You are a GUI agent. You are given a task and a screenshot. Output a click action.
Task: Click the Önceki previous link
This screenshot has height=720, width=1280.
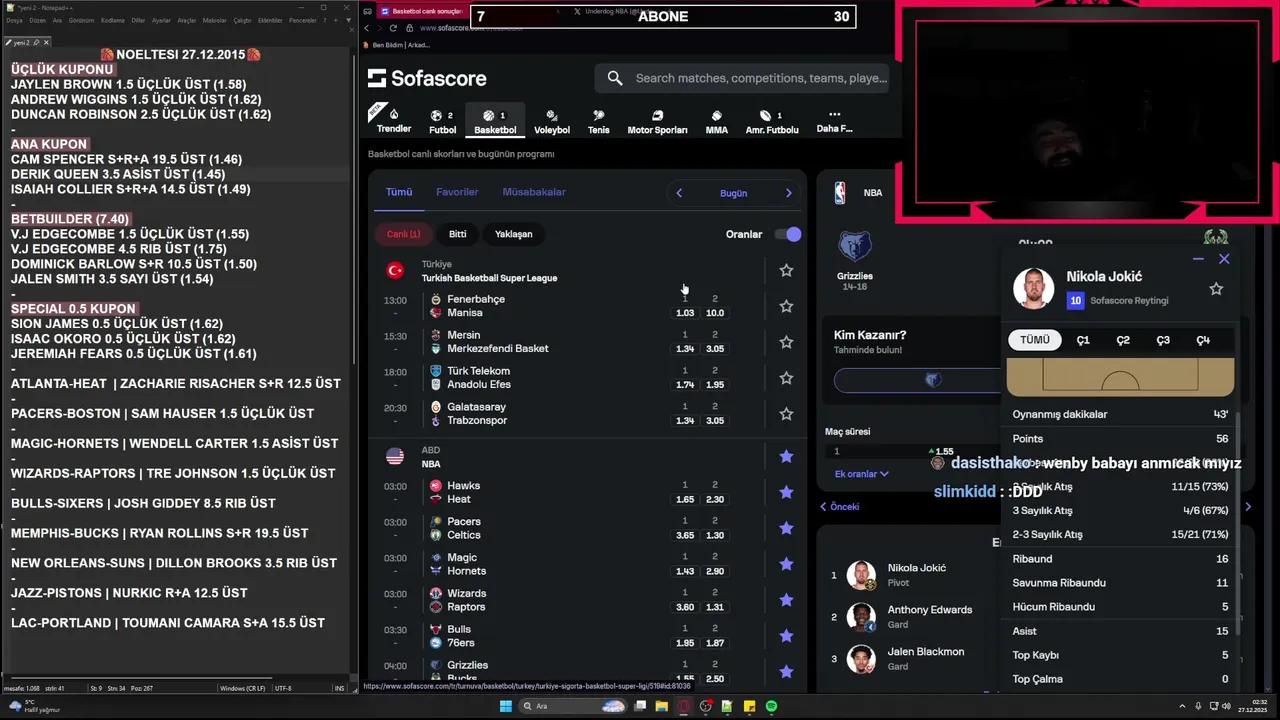tap(840, 507)
